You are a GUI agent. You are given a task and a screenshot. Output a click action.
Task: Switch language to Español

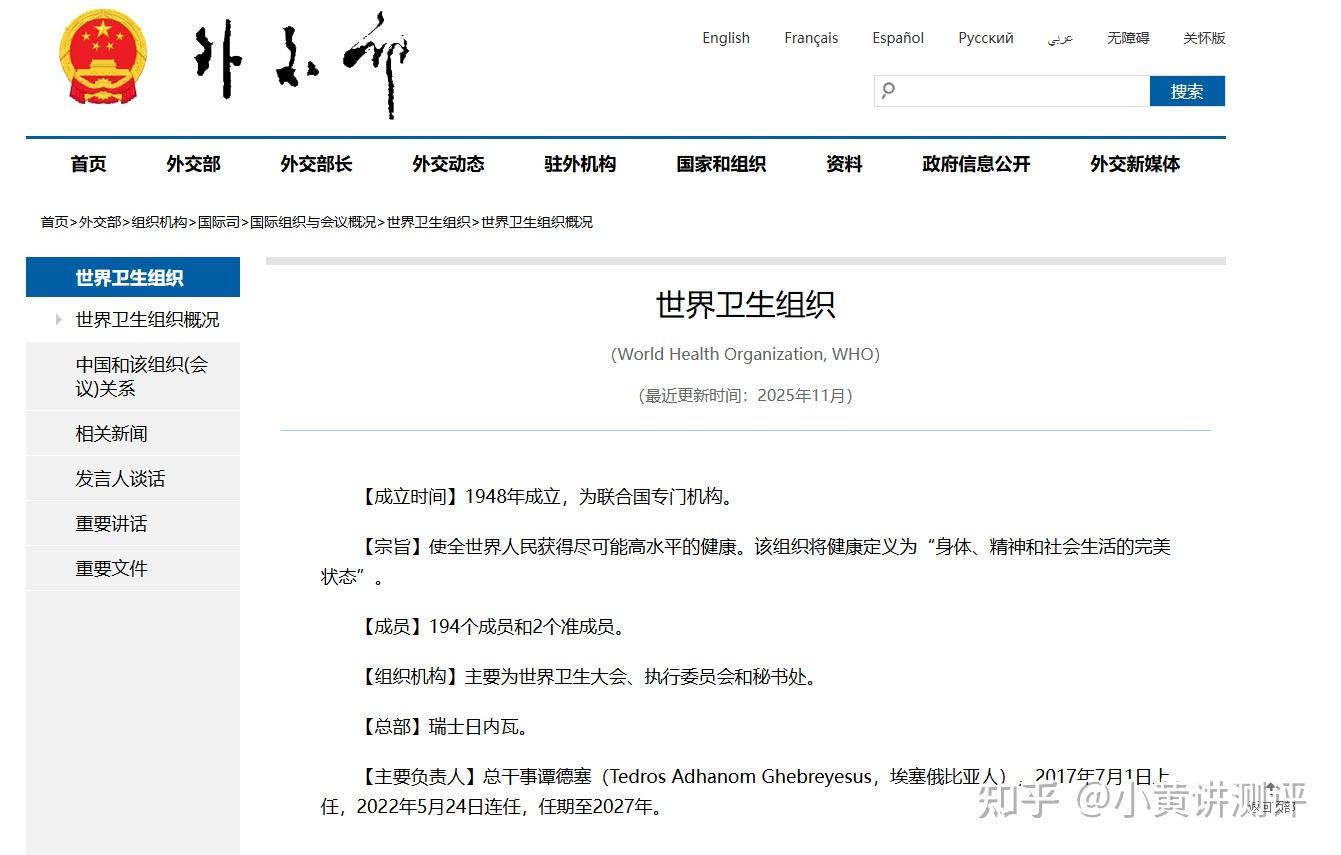[x=898, y=38]
